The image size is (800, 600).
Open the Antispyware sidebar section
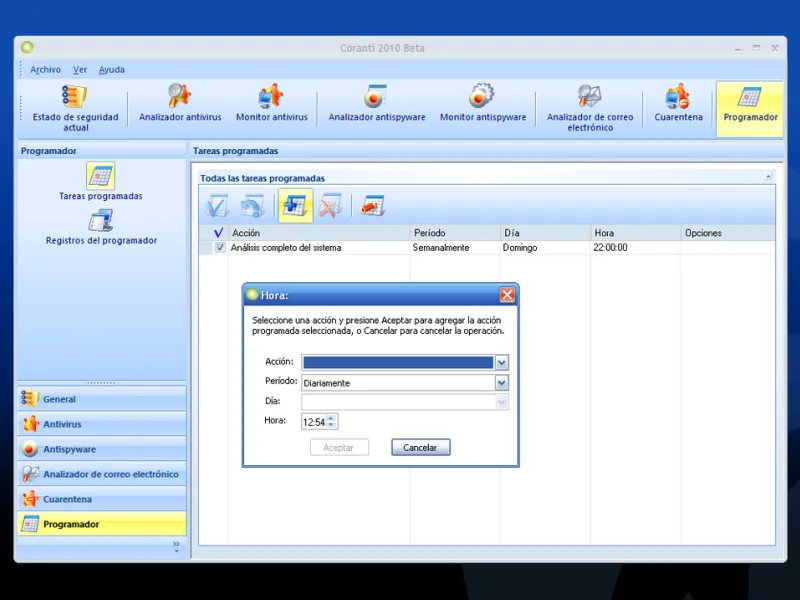(102, 448)
